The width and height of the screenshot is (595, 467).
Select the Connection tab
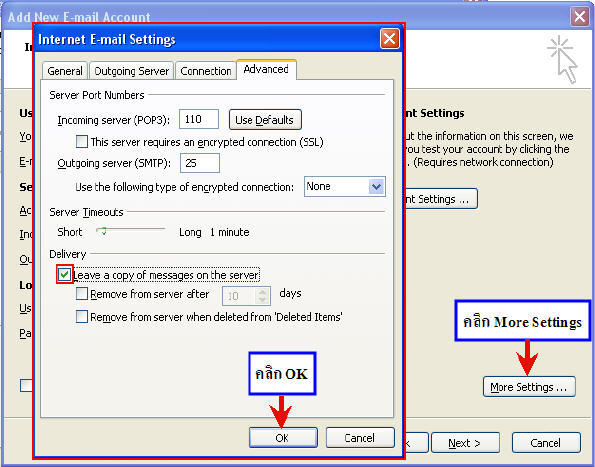206,71
